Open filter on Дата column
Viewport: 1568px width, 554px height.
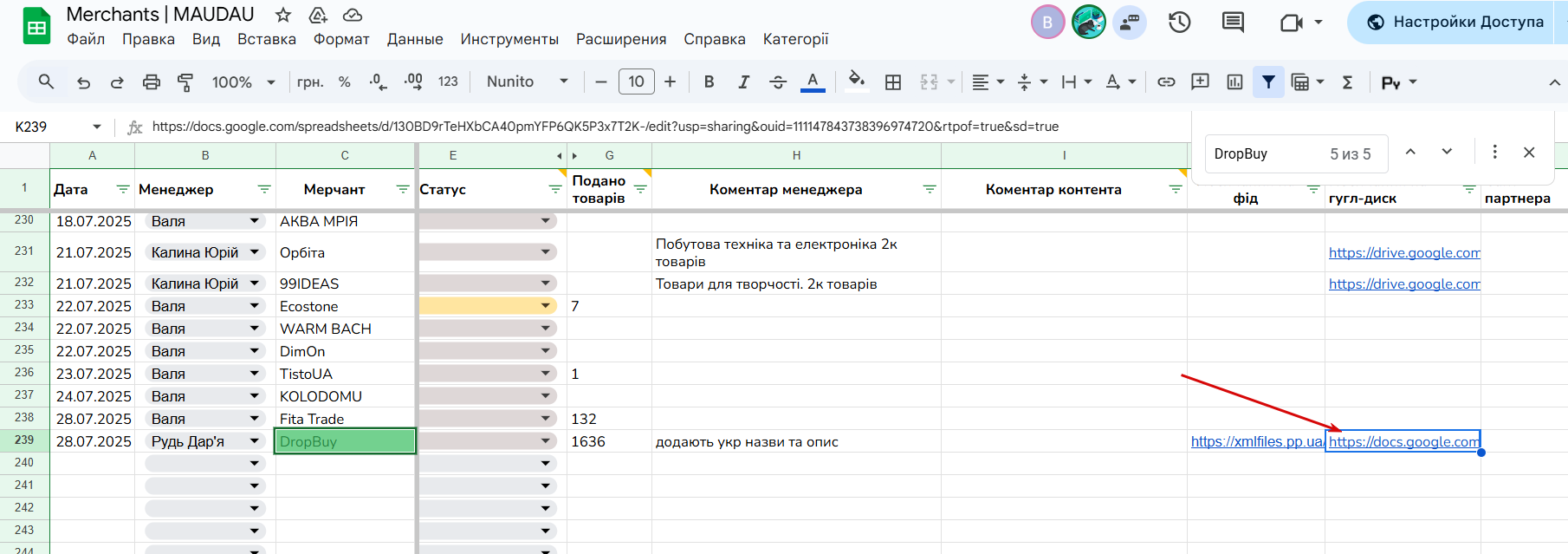point(123,189)
